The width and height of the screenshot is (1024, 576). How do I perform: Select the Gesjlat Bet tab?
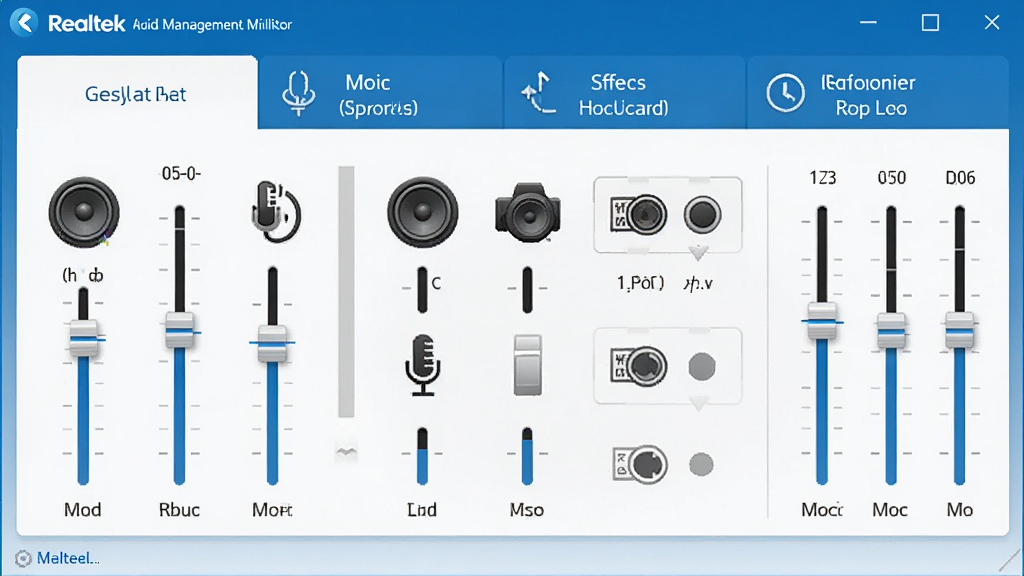click(x=137, y=93)
